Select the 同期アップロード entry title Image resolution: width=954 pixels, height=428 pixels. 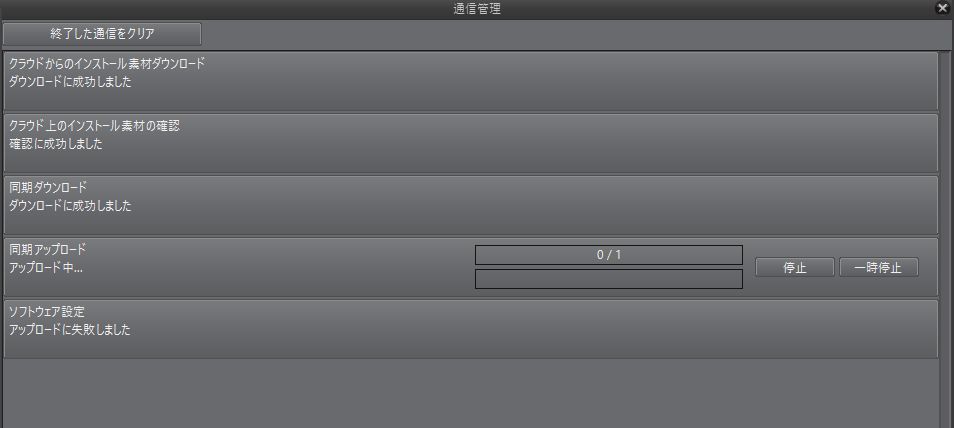pyautogui.click(x=48, y=250)
